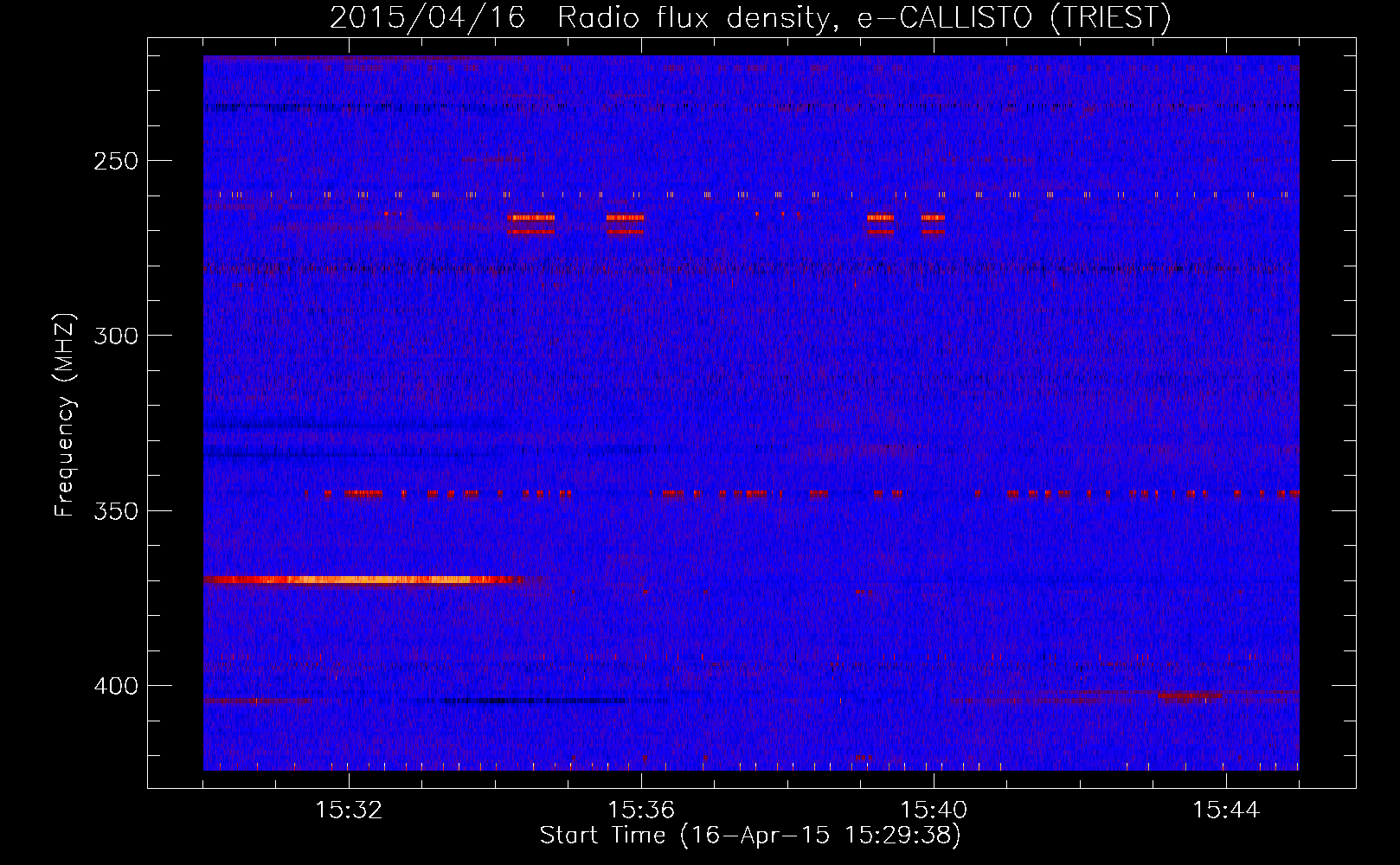
Task: Click the 15:36 time tick label
Action: pyautogui.click(x=641, y=811)
